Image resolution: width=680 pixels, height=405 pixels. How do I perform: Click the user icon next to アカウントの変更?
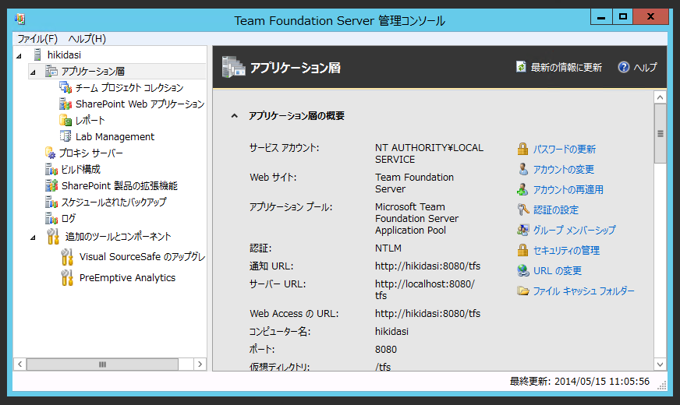coord(523,169)
